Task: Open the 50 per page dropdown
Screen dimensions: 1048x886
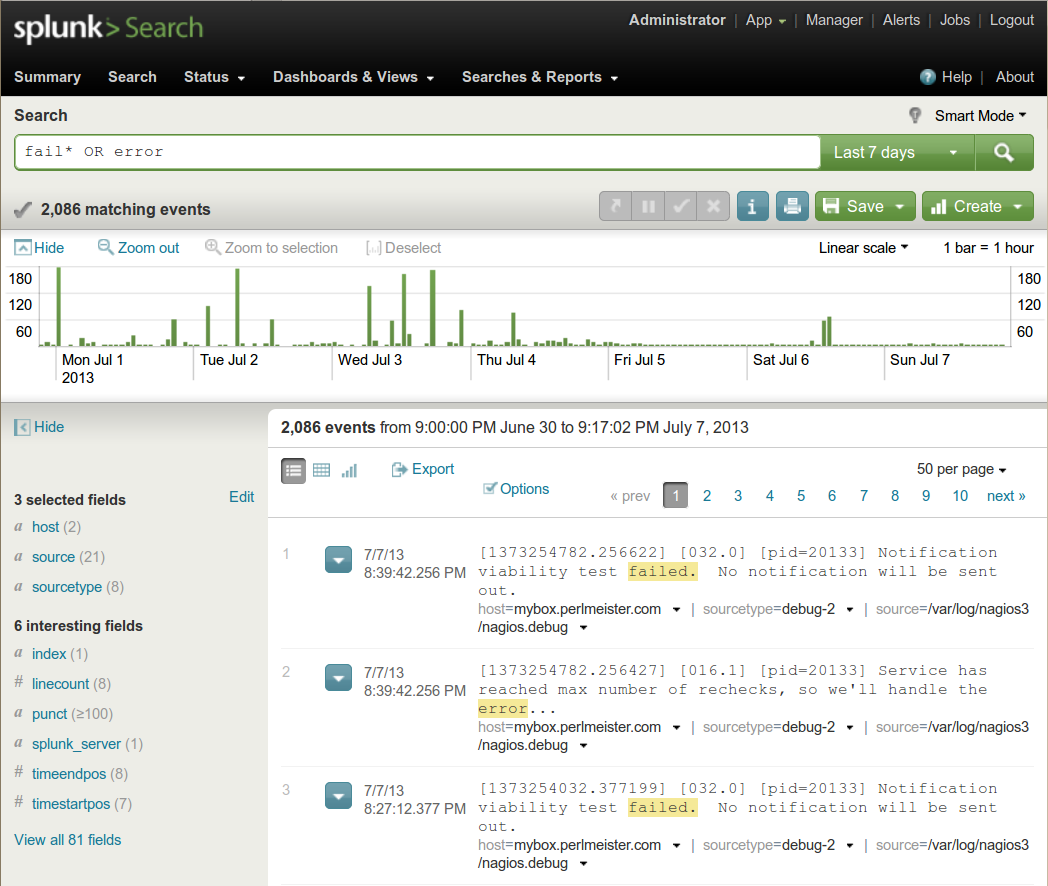Action: pos(961,469)
